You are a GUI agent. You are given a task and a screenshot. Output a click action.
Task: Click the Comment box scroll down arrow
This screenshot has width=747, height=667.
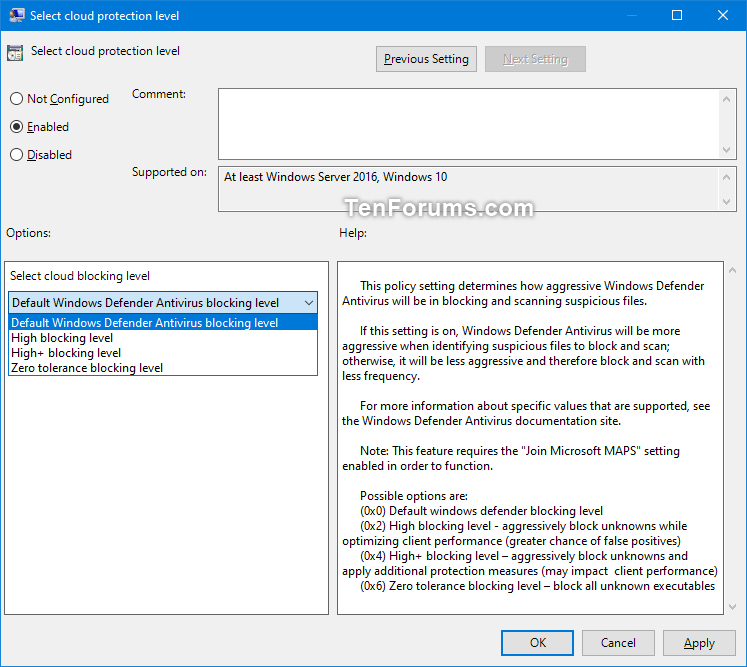pyautogui.click(x=727, y=150)
